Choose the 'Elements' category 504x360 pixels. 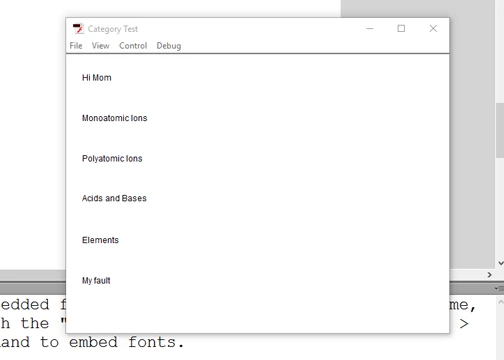click(x=100, y=240)
